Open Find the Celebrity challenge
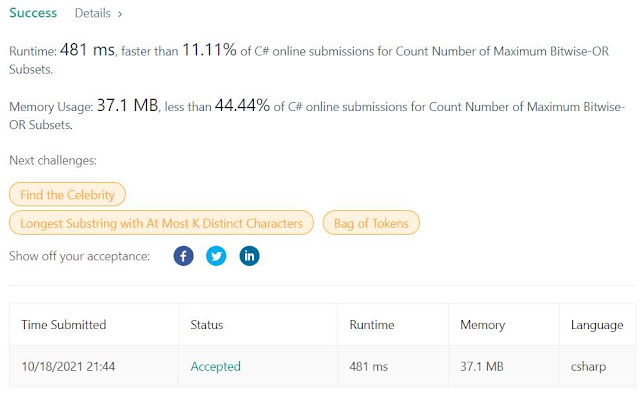 (67, 194)
